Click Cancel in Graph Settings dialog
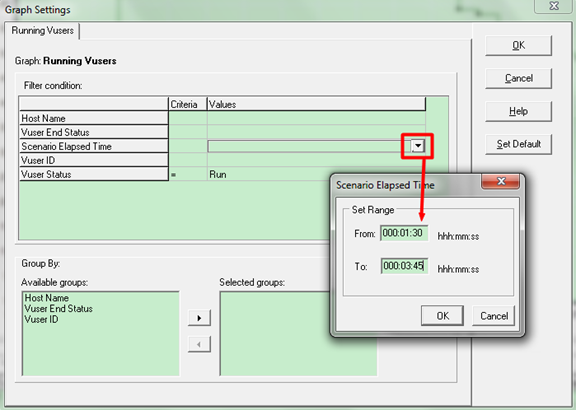This screenshot has width=576, height=410. [518, 78]
